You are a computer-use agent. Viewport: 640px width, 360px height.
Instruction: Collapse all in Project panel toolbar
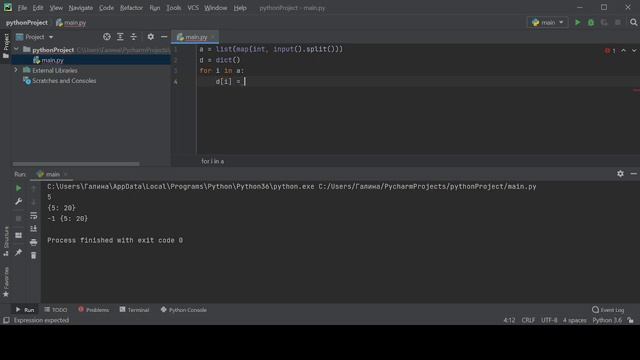click(x=134, y=37)
